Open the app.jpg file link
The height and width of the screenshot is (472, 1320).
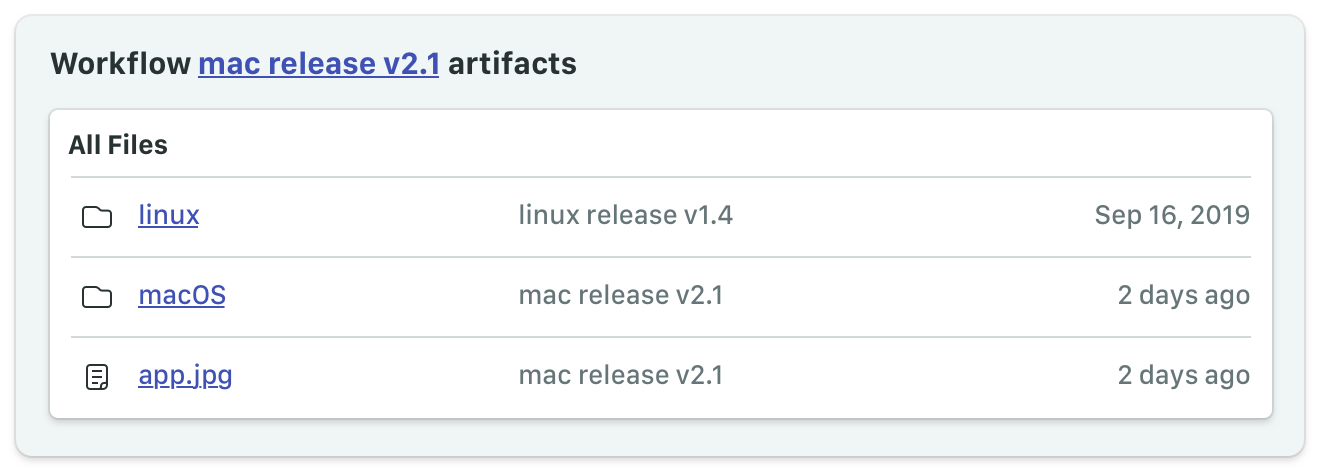click(x=185, y=376)
